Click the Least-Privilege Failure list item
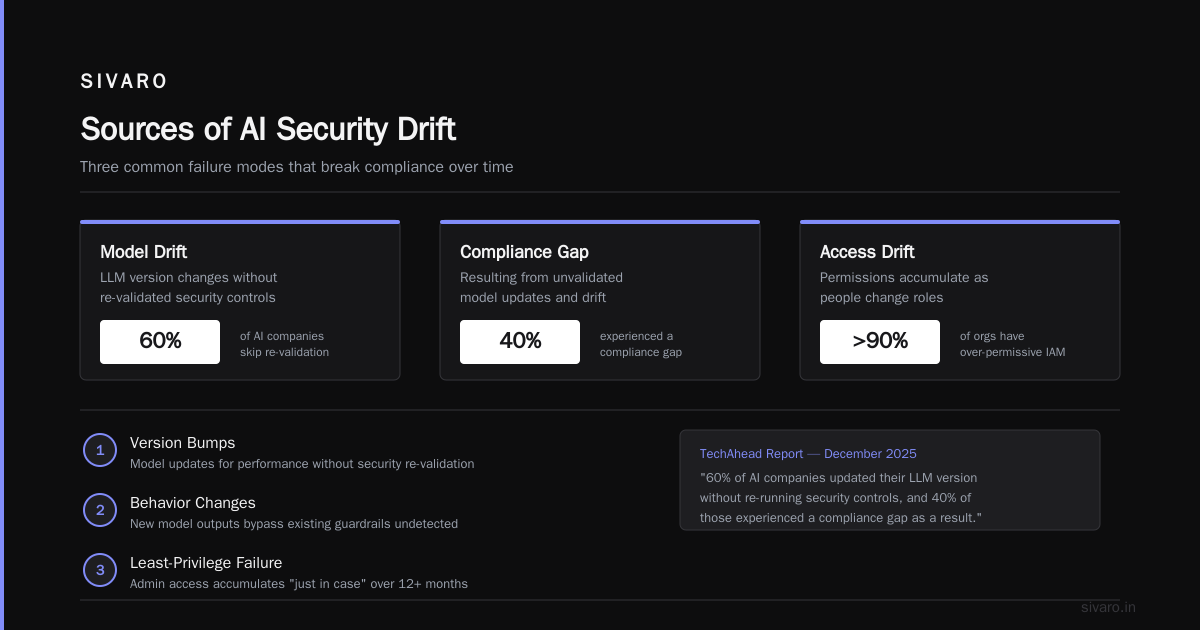 pyautogui.click(x=299, y=572)
